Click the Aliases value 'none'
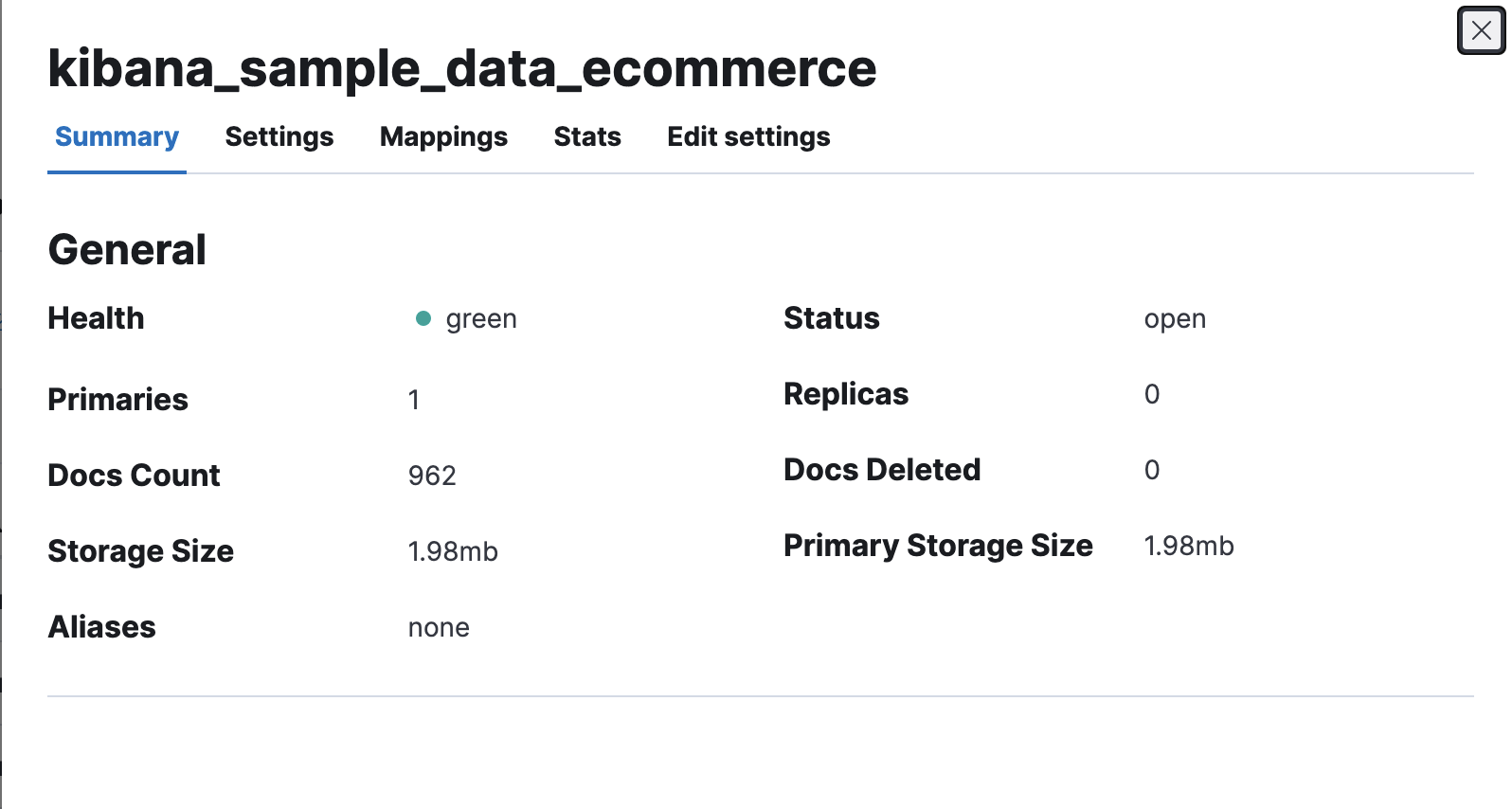The width and height of the screenshot is (1512, 809). [439, 628]
